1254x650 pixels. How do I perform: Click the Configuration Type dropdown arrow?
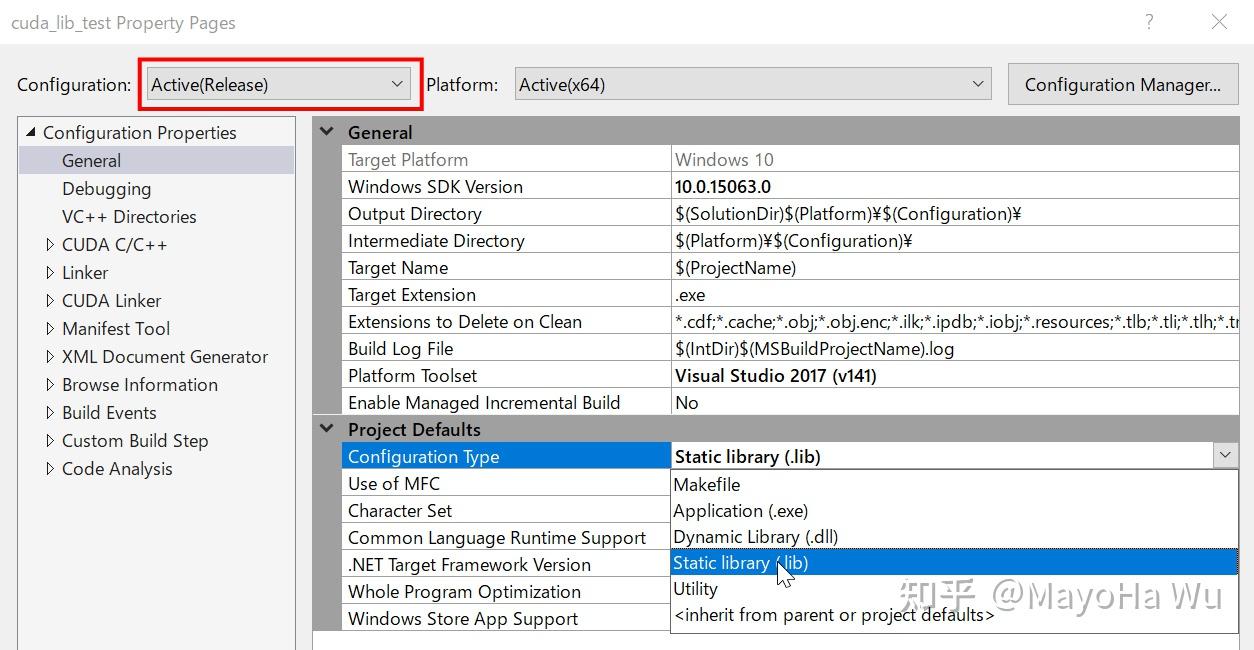pyautogui.click(x=1225, y=456)
